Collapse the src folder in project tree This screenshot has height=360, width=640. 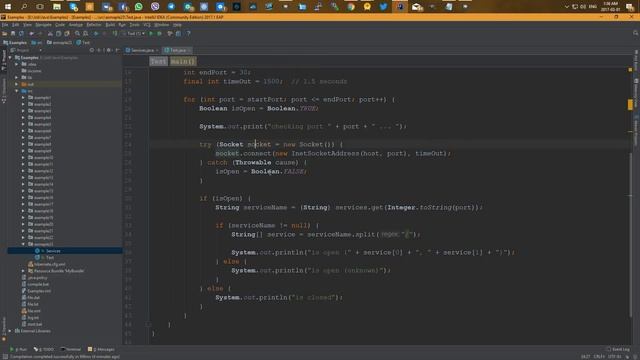coord(17,91)
